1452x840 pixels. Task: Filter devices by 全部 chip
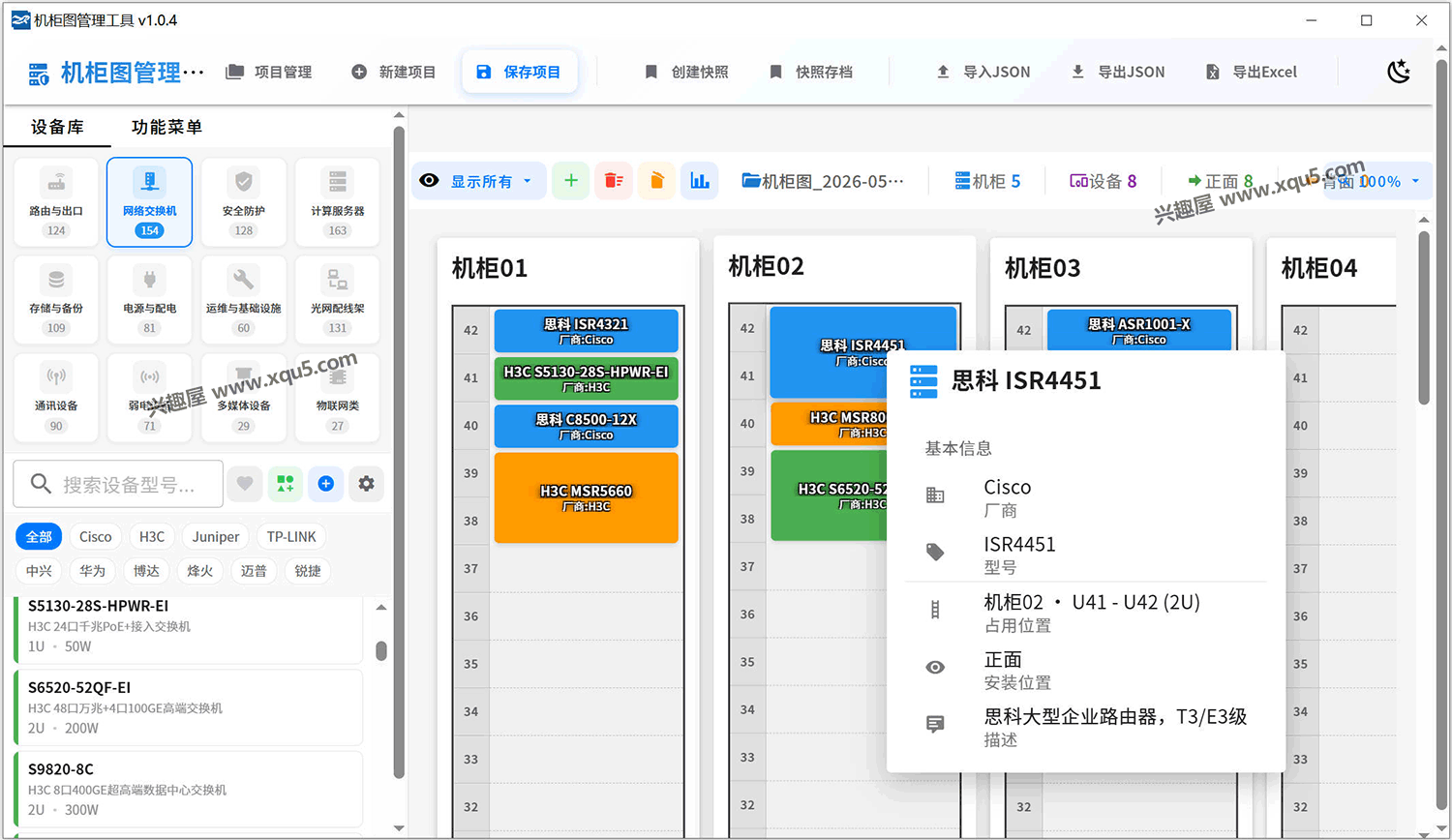[x=39, y=536]
